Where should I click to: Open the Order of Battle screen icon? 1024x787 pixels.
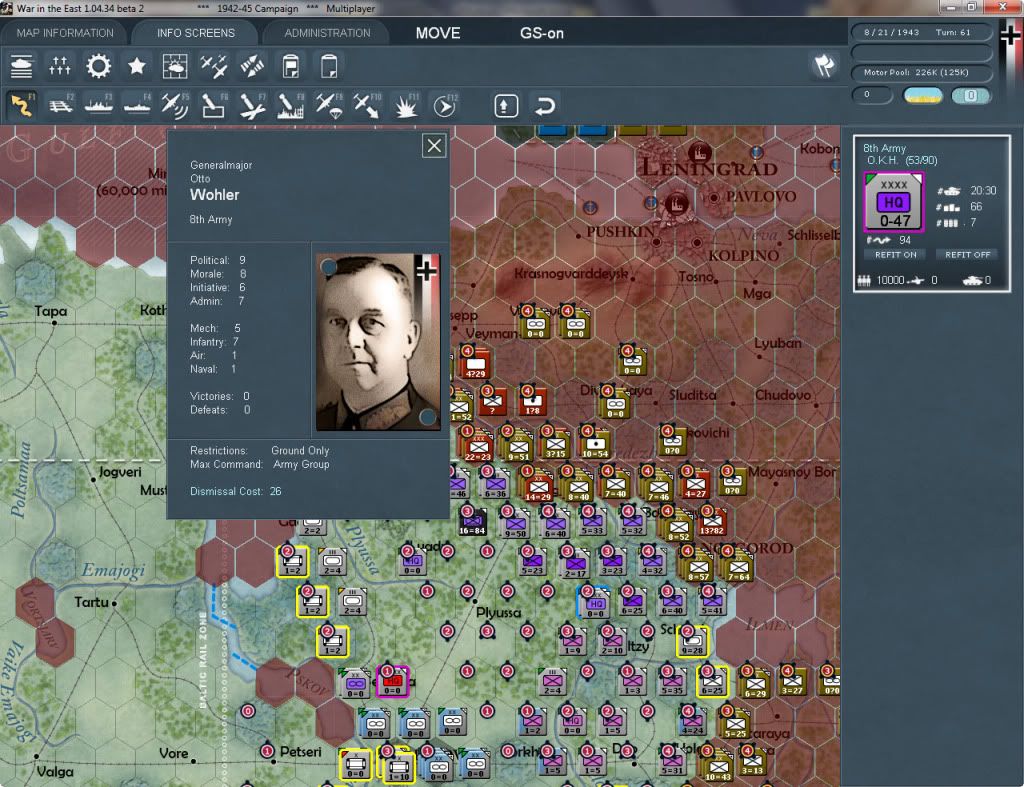(x=22, y=66)
